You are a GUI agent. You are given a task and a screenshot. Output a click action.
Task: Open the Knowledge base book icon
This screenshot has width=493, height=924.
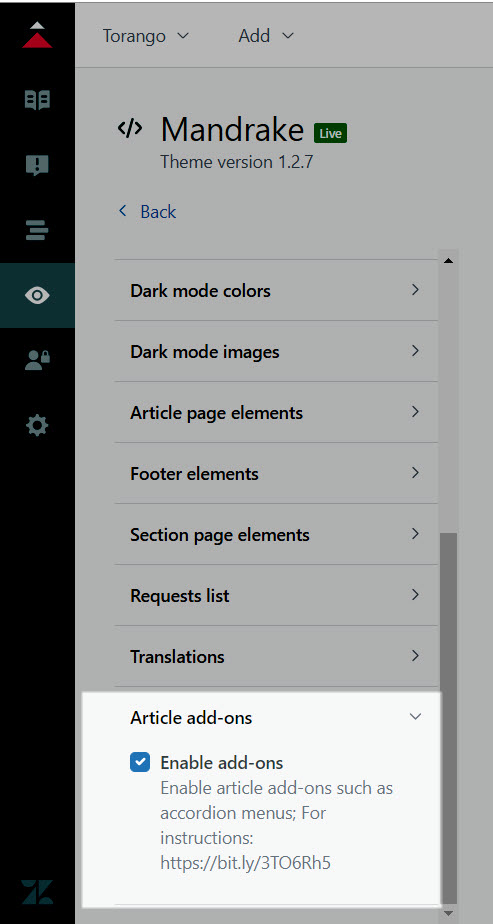[37, 100]
